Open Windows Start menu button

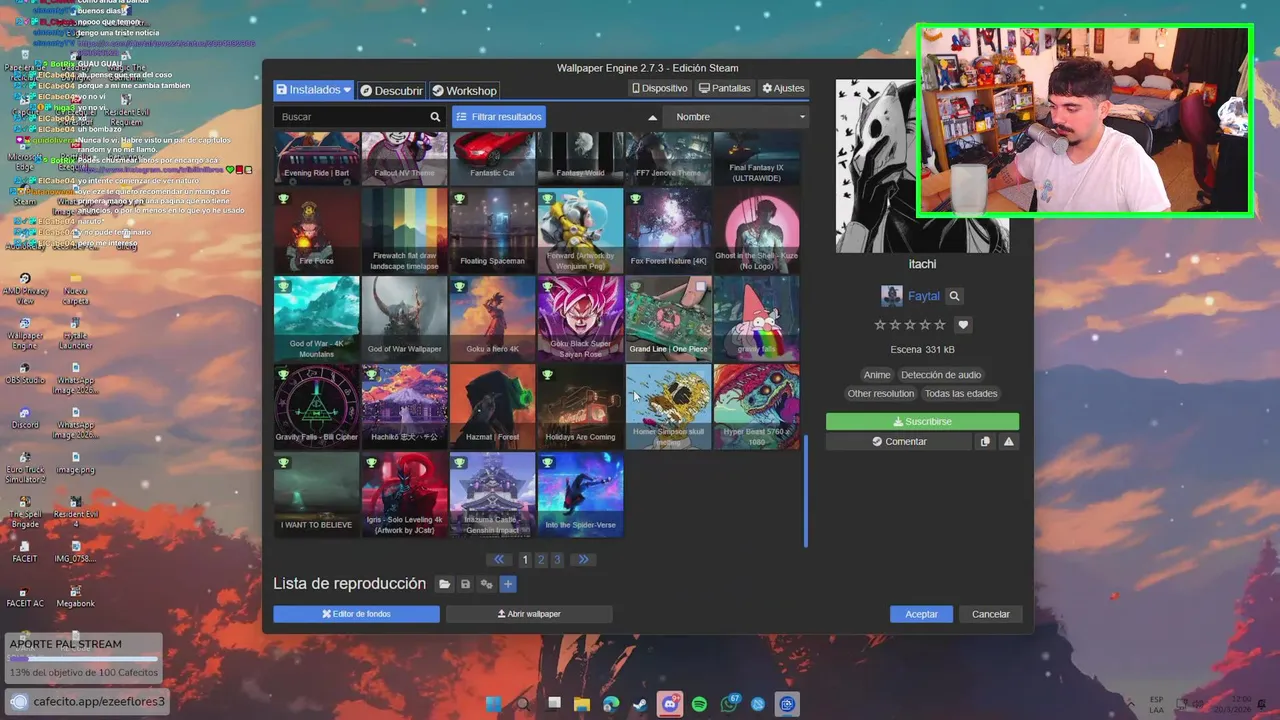coord(493,704)
